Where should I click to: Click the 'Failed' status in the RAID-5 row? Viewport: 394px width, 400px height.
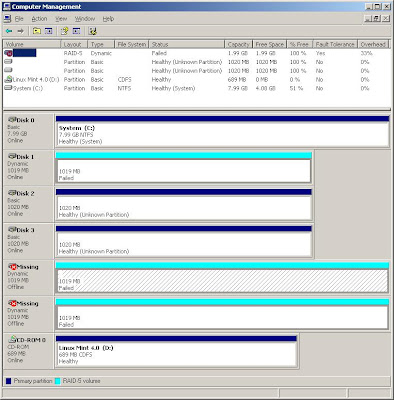(x=159, y=53)
